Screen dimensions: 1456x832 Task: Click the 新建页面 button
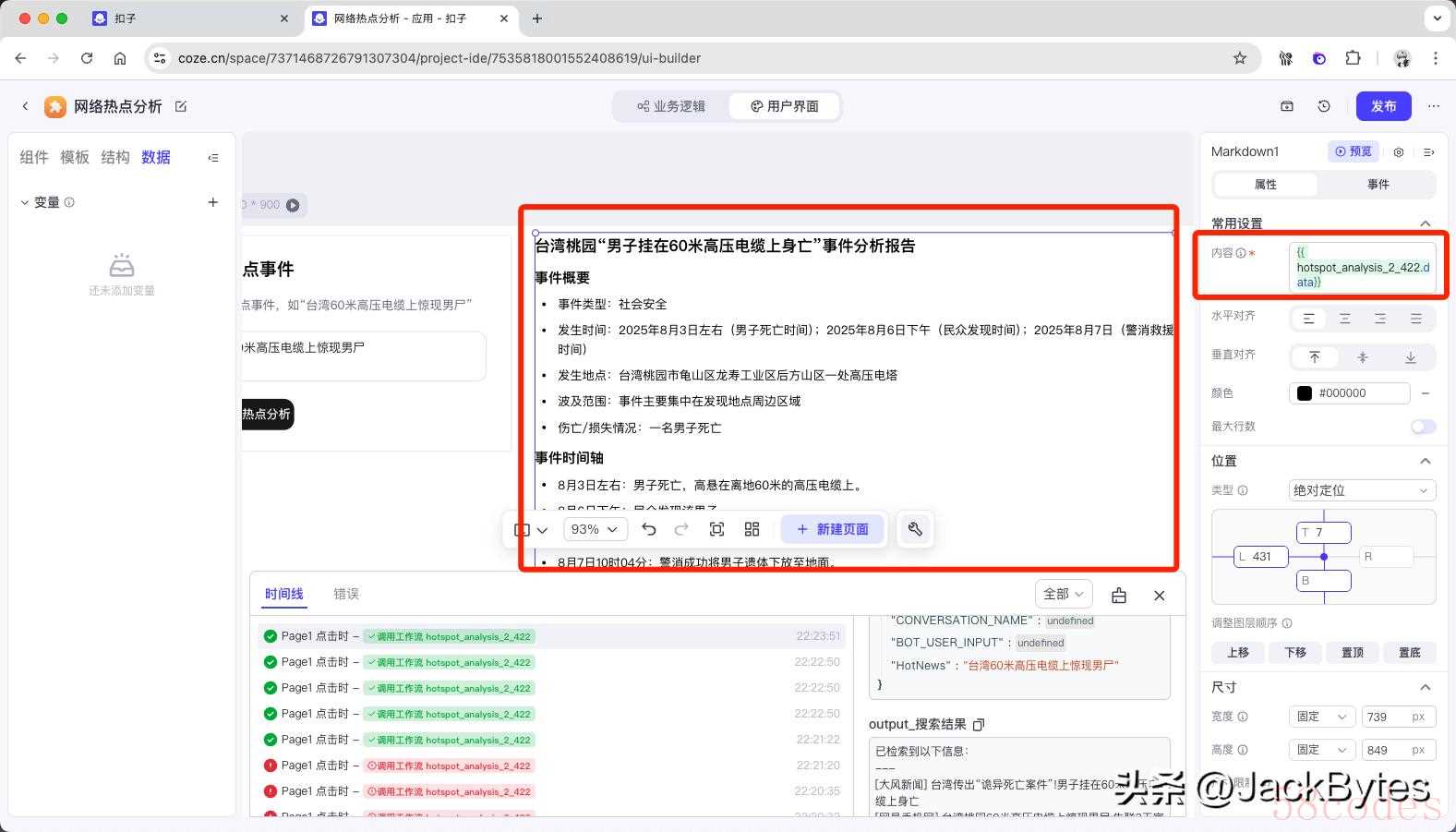click(832, 529)
